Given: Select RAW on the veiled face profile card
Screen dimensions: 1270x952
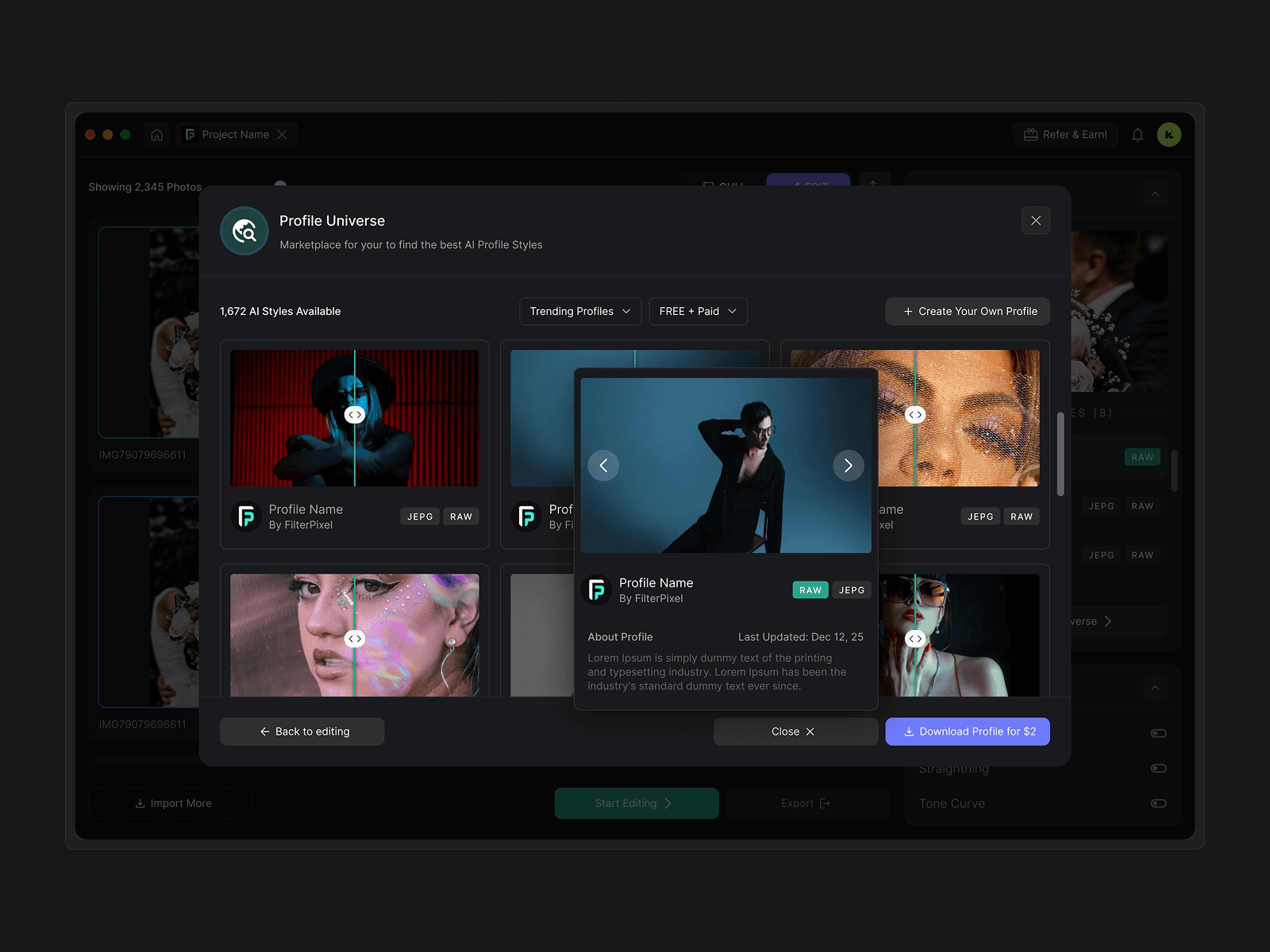Looking at the screenshot, I should [1022, 516].
